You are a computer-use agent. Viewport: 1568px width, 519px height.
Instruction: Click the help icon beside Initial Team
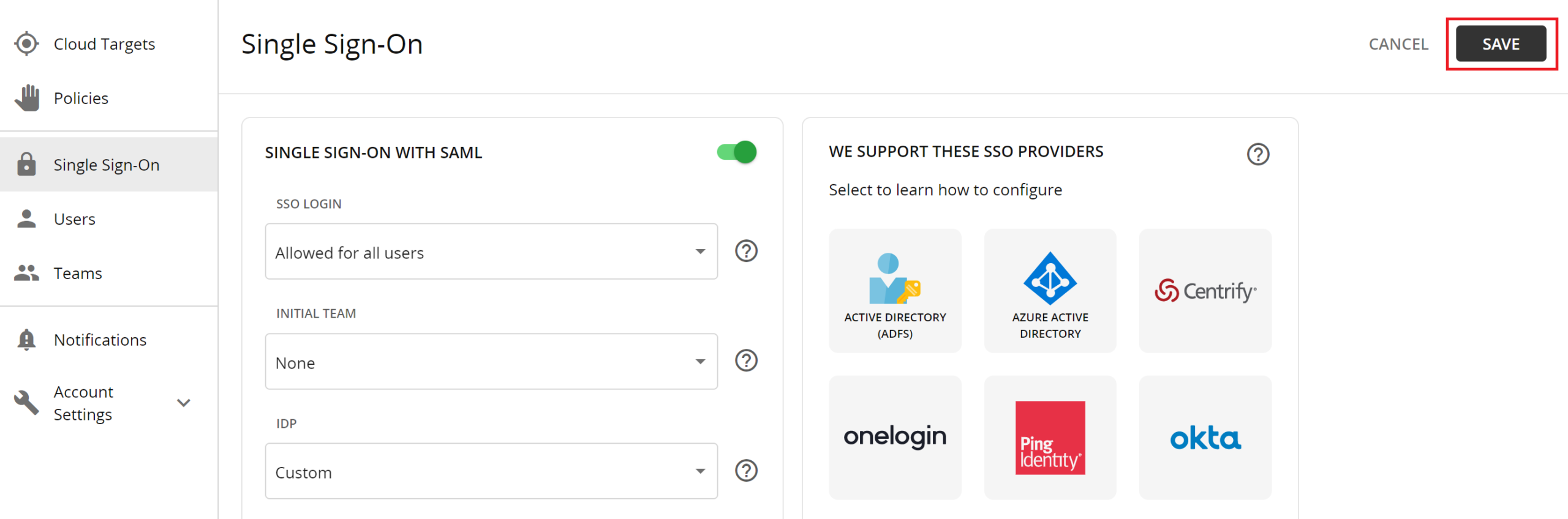[x=746, y=361]
